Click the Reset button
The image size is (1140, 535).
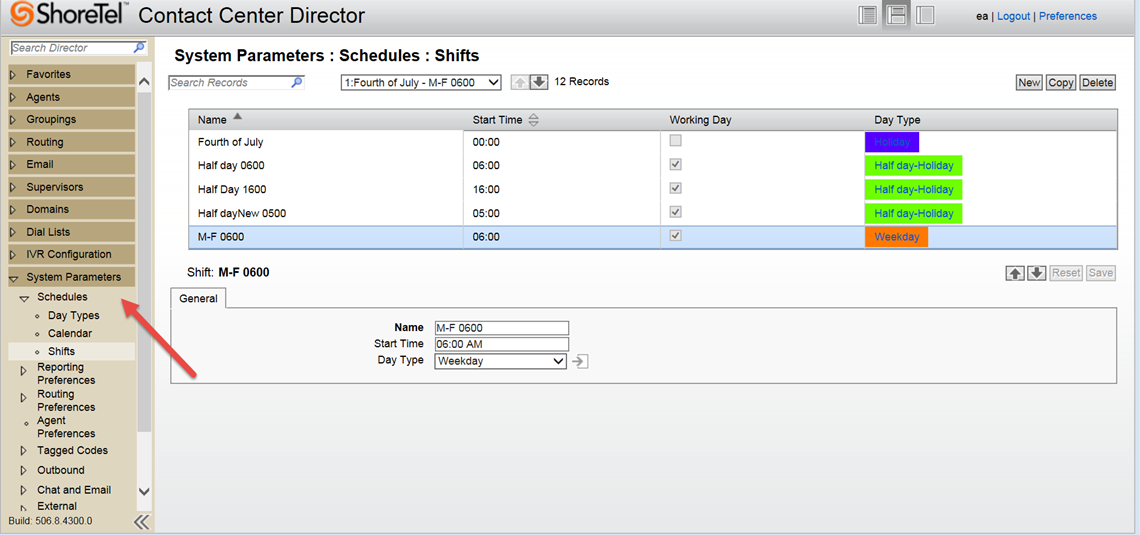1067,273
